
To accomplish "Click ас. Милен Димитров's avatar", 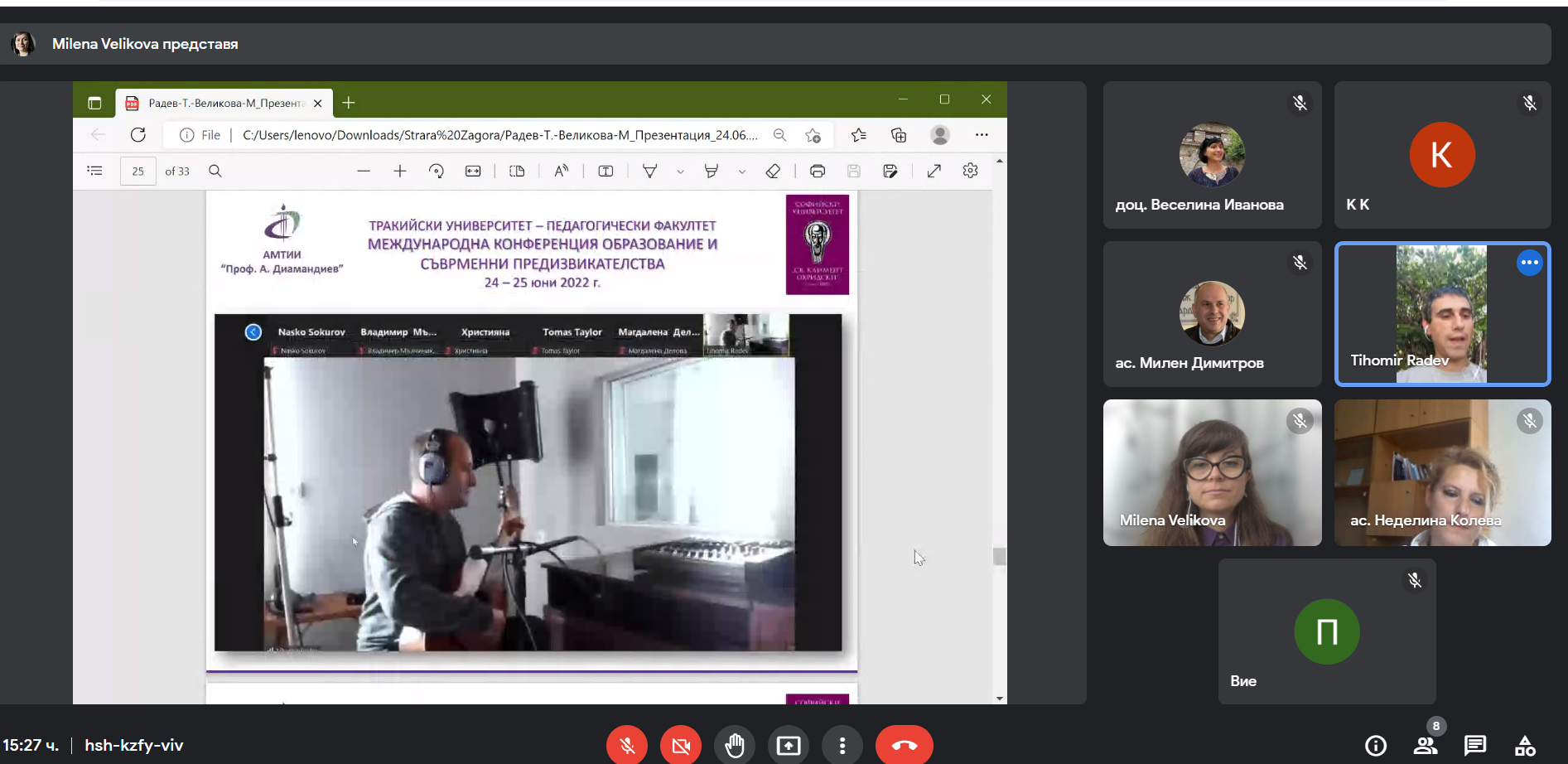I will pos(1212,313).
